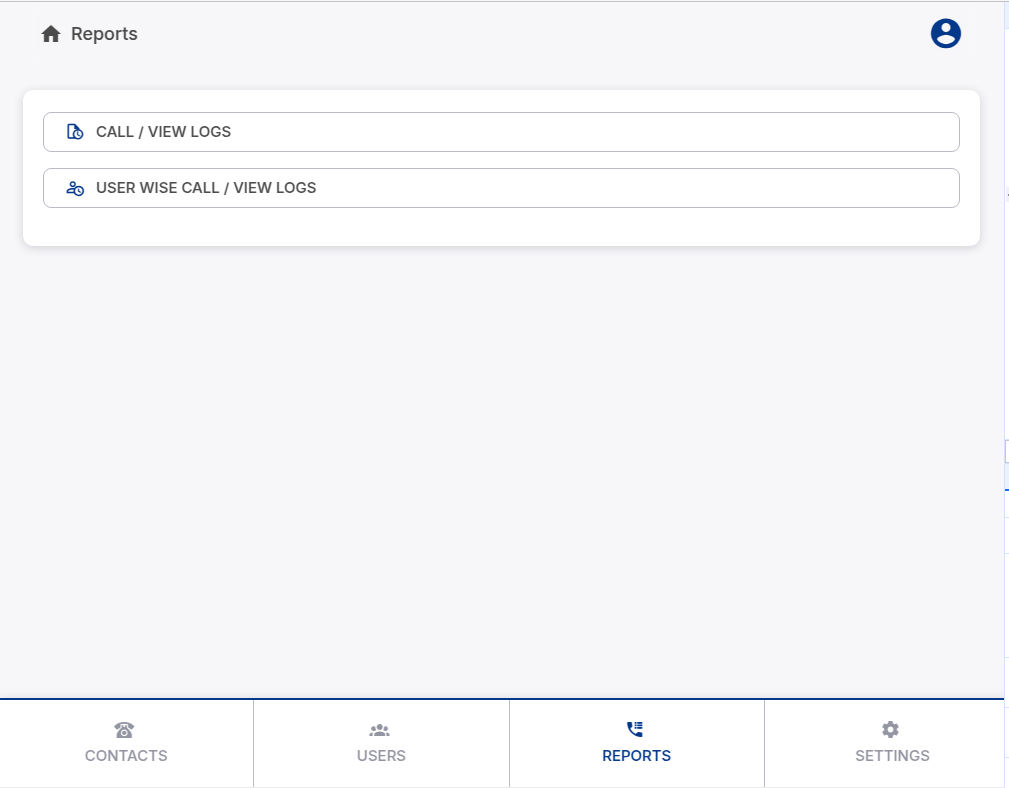Click the CALL / VIEW LOGS label text
Image resolution: width=1009 pixels, height=788 pixels.
(163, 131)
